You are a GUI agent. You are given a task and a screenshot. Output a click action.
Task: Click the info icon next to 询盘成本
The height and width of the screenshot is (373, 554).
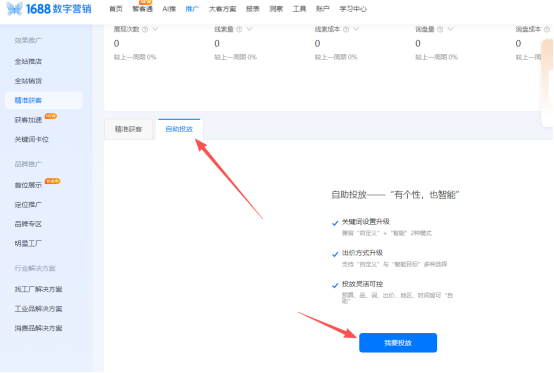[x=547, y=29]
